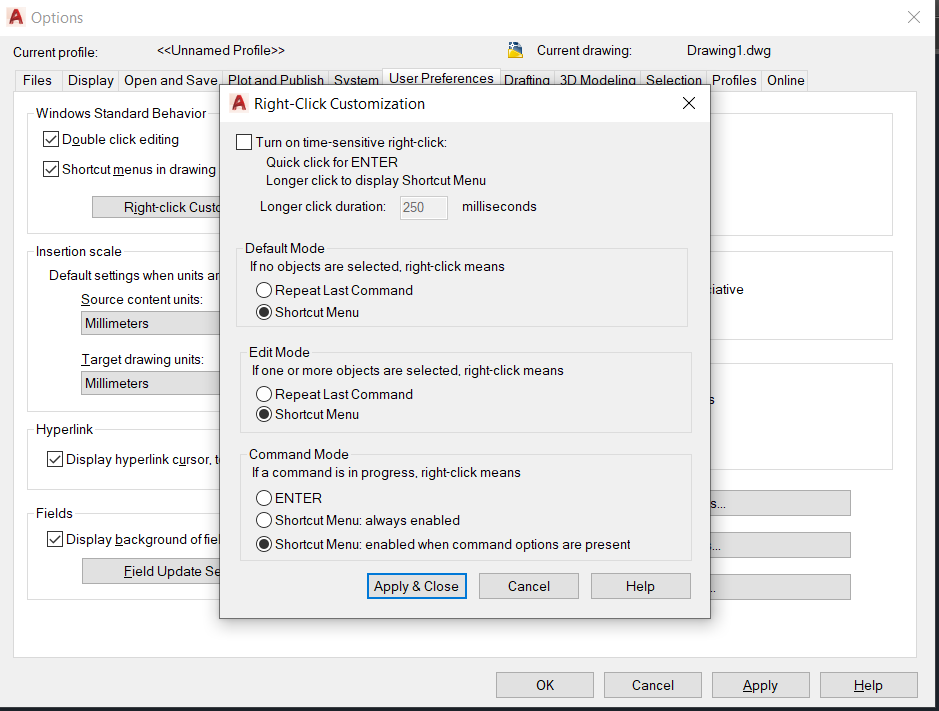Viewport: 939px width, 711px height.
Task: Switch to the Online tab
Action: (786, 80)
